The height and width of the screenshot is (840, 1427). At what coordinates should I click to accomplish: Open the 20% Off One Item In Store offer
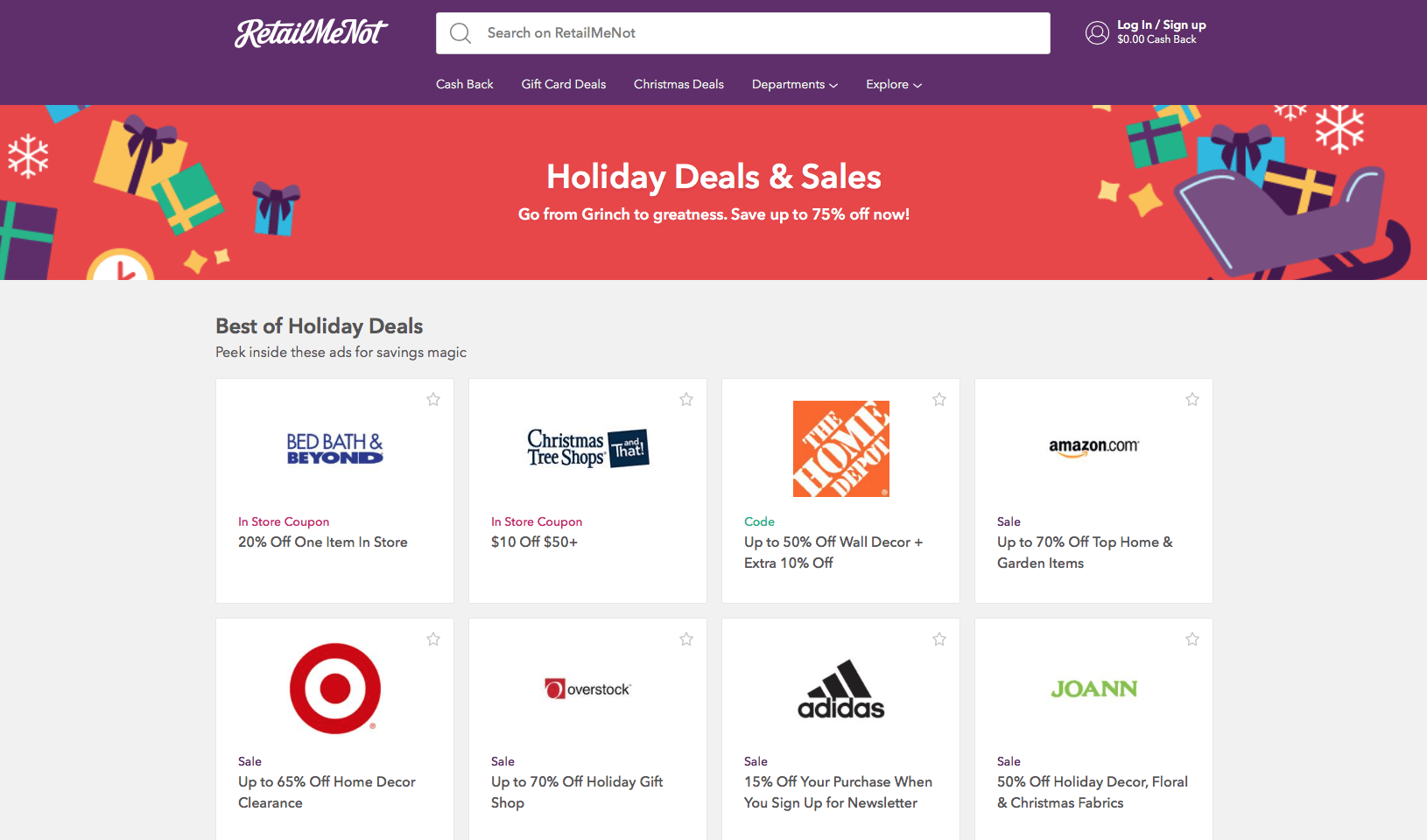pos(323,542)
